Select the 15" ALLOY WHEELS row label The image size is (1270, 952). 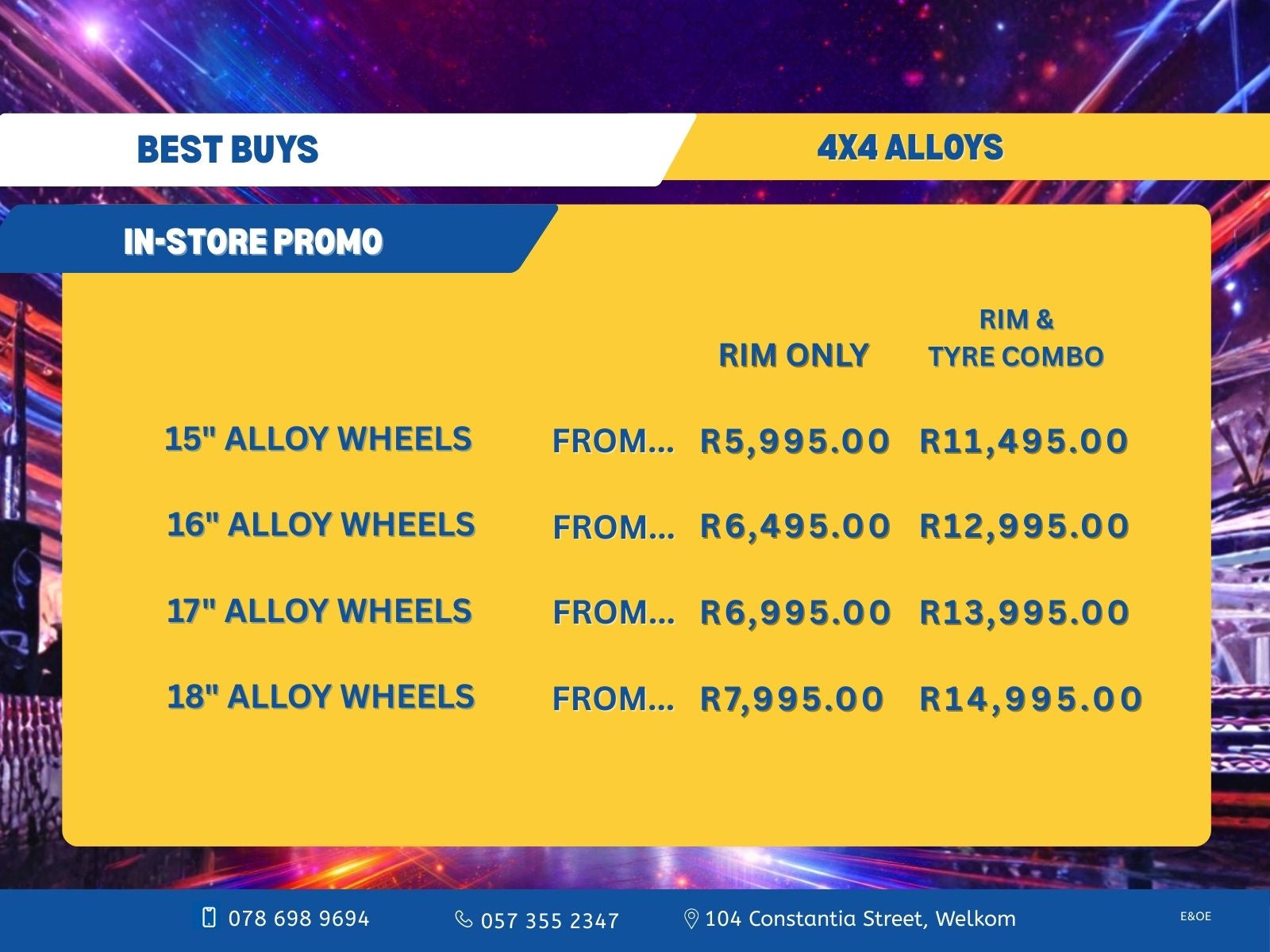point(318,439)
